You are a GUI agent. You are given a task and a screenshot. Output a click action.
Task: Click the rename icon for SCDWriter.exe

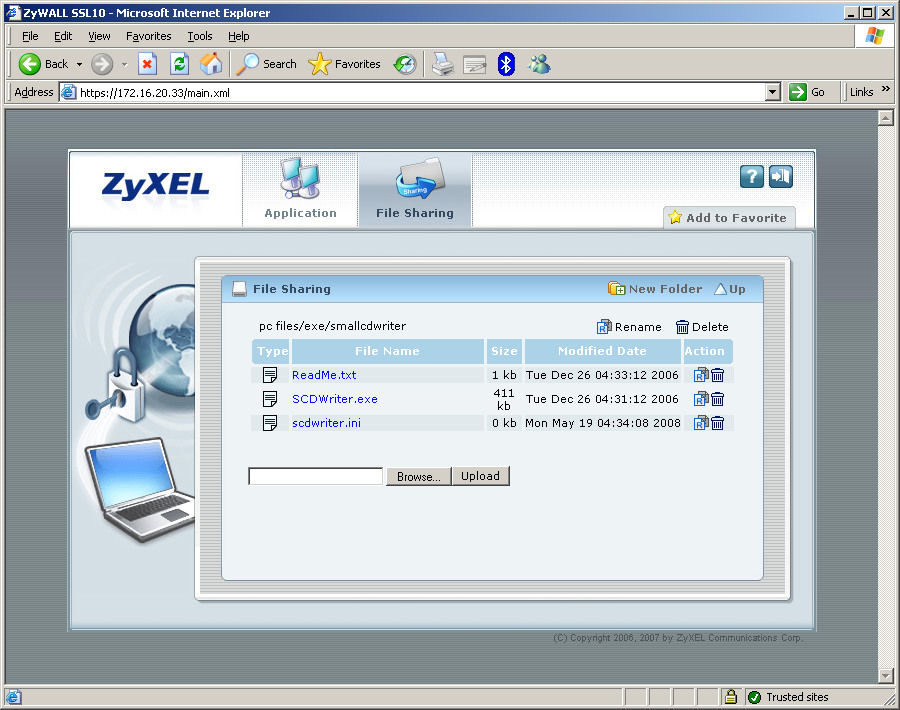tap(701, 399)
